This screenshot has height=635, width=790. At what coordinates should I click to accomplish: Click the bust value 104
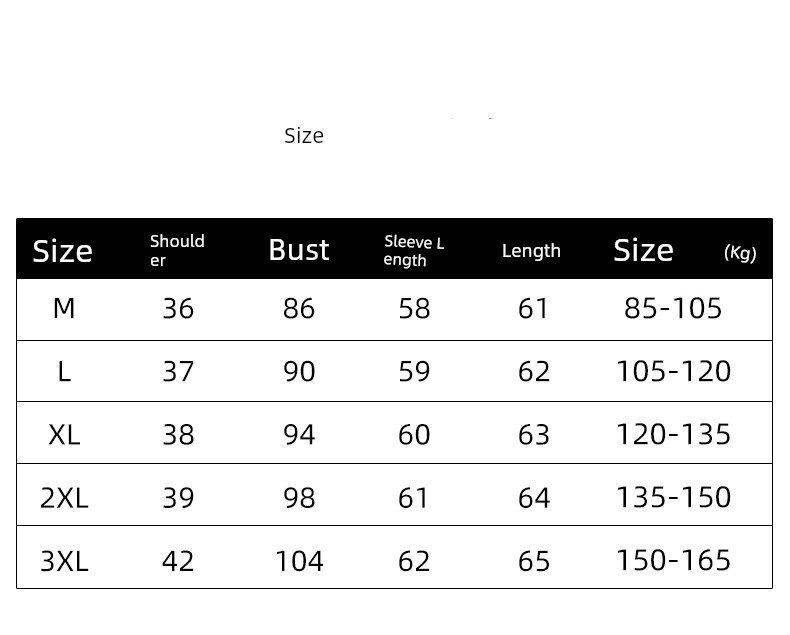pyautogui.click(x=299, y=561)
